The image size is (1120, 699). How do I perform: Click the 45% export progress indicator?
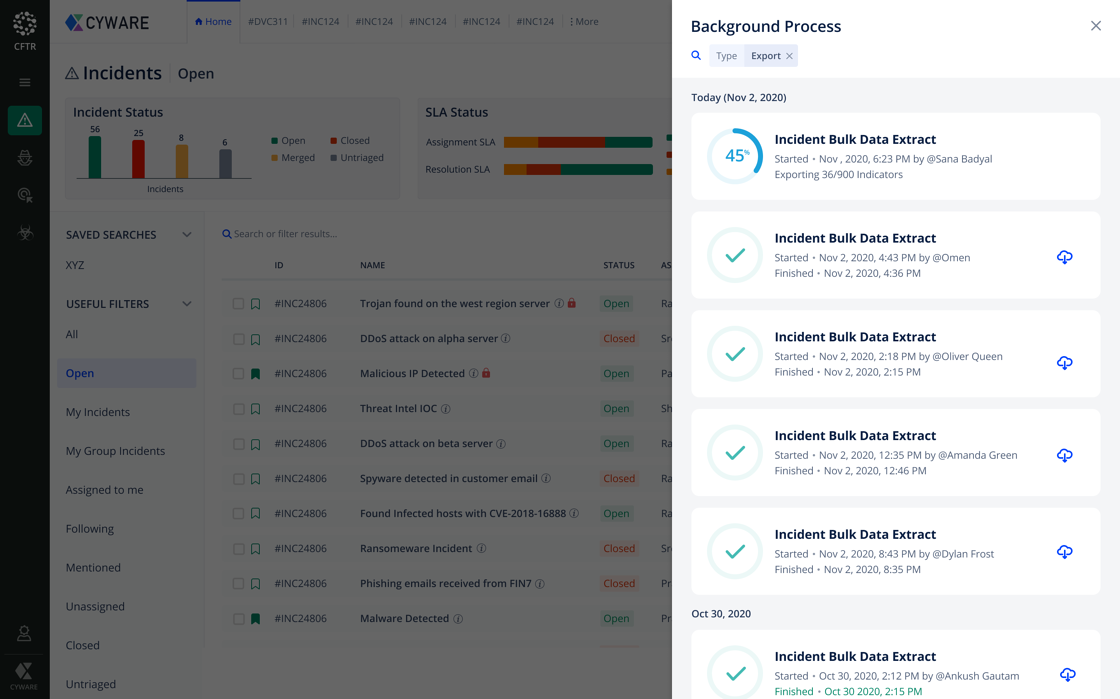click(x=735, y=156)
